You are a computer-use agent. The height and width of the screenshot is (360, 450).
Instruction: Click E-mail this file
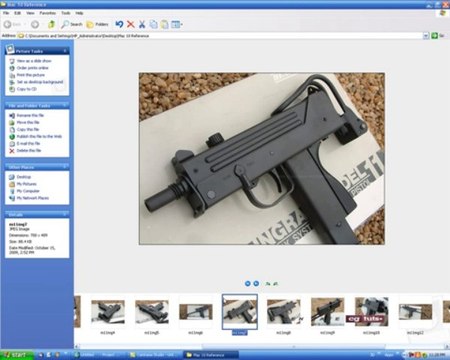(x=25, y=143)
